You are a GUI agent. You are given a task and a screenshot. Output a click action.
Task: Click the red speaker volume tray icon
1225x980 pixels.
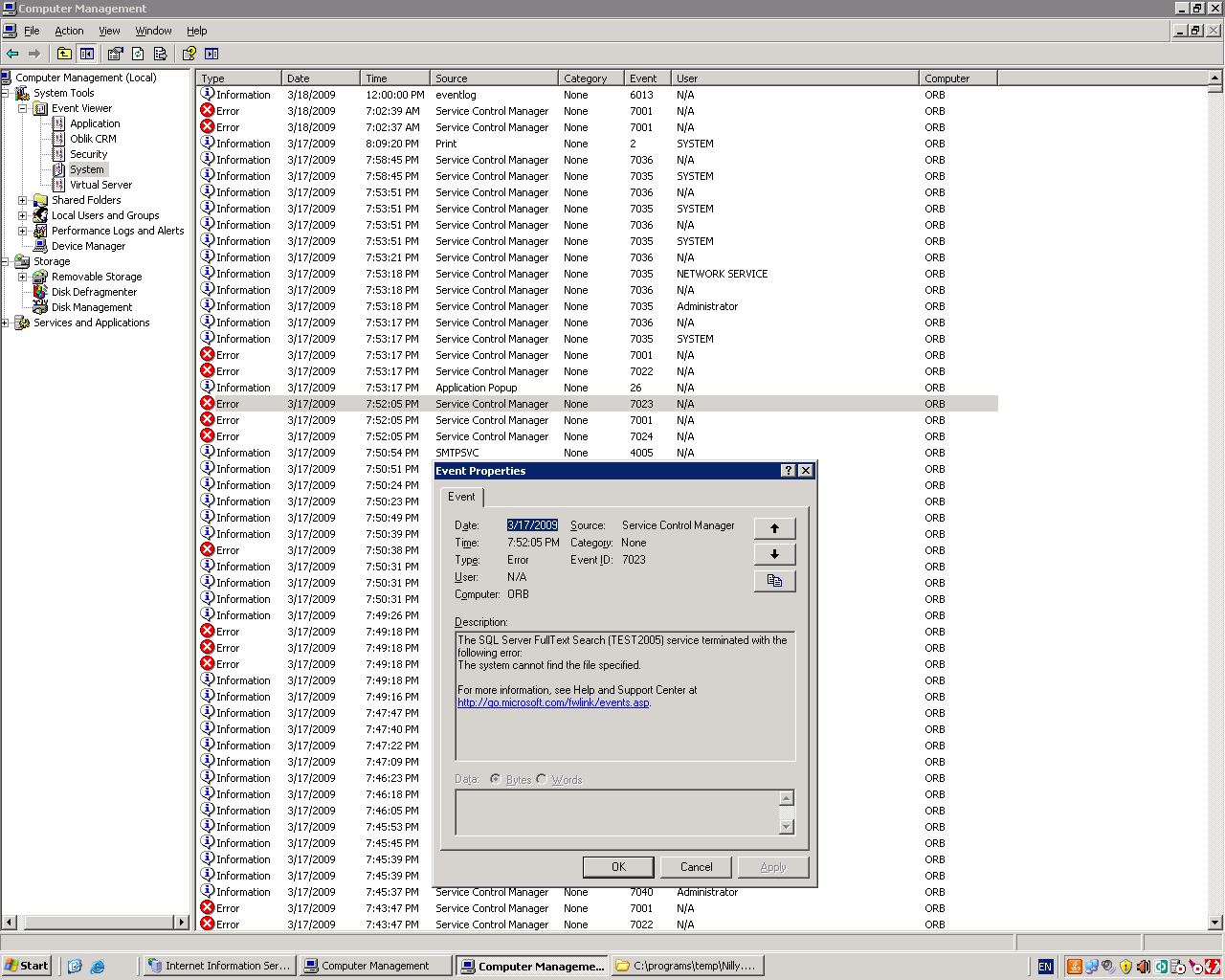click(1143, 967)
